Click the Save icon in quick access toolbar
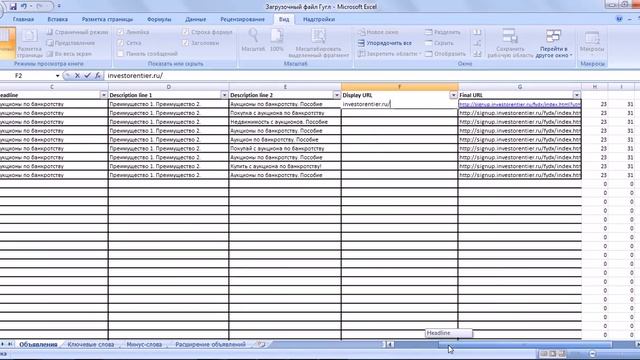The width and height of the screenshot is (640, 360). click(13, 6)
